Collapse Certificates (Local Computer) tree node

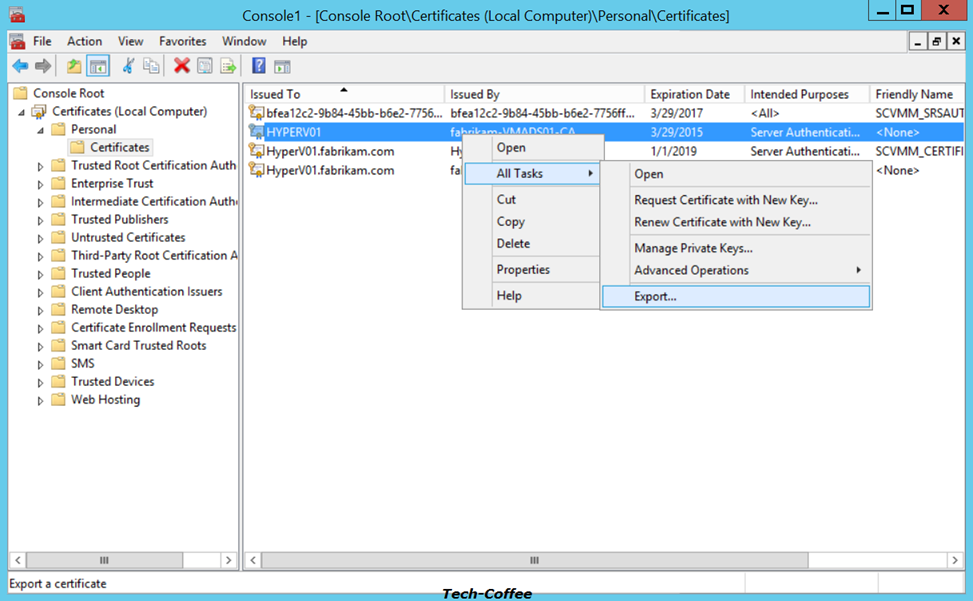tap(22, 112)
